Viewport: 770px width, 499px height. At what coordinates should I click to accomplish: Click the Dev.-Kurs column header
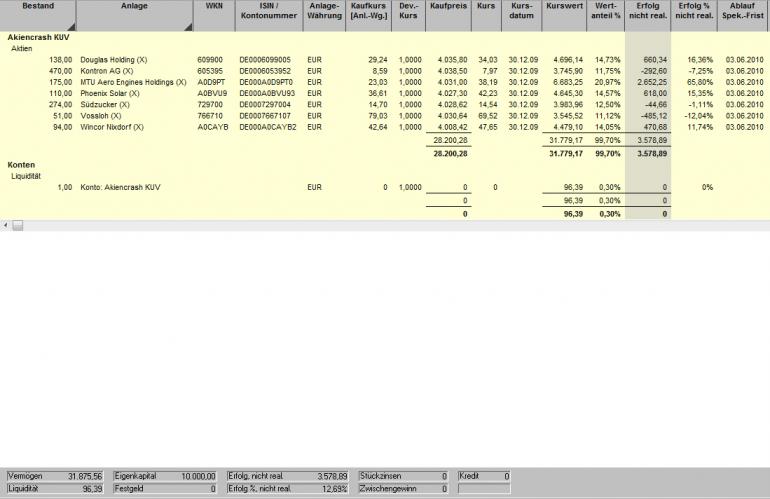click(x=409, y=15)
